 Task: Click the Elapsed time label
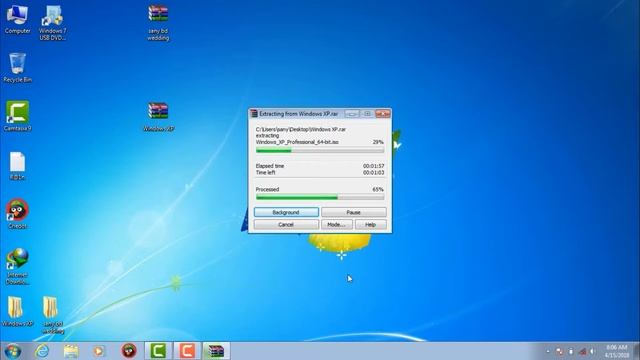[270, 166]
